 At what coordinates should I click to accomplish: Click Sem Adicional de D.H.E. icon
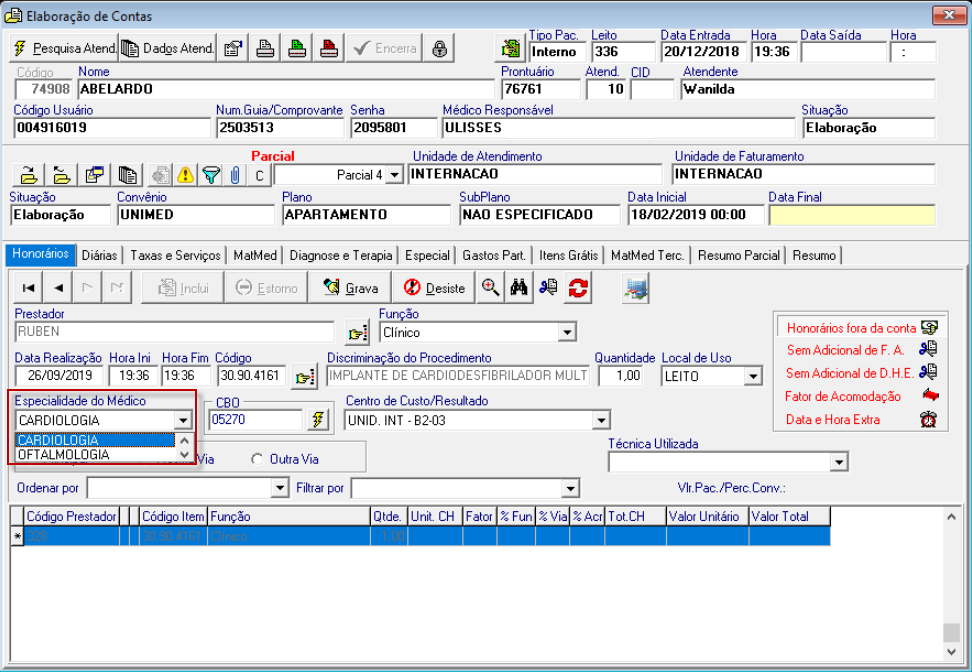click(928, 372)
